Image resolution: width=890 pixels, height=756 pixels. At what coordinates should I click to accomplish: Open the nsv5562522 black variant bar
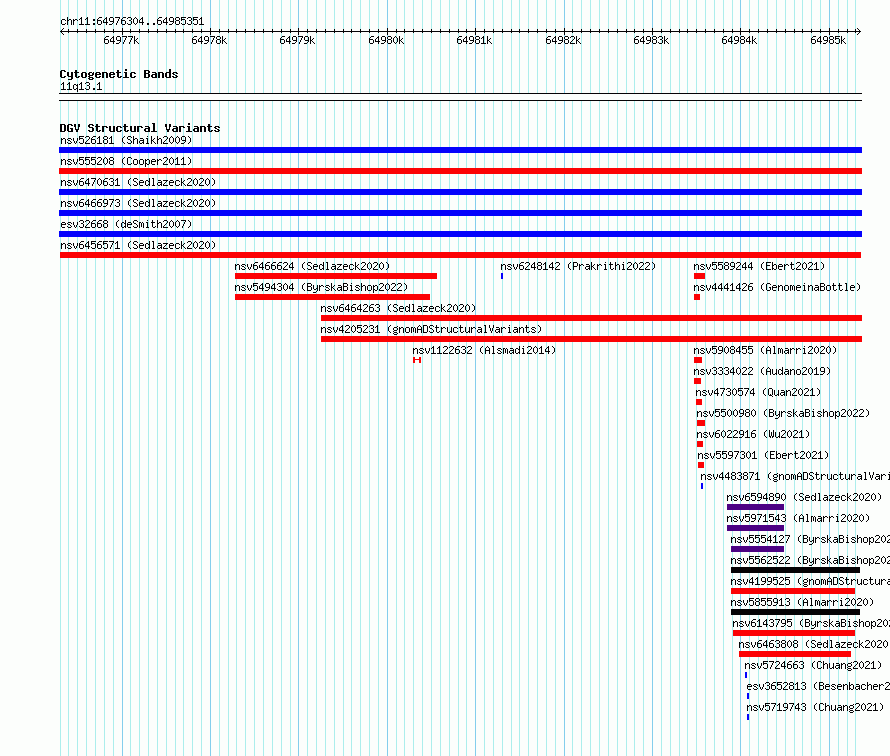tap(795, 570)
